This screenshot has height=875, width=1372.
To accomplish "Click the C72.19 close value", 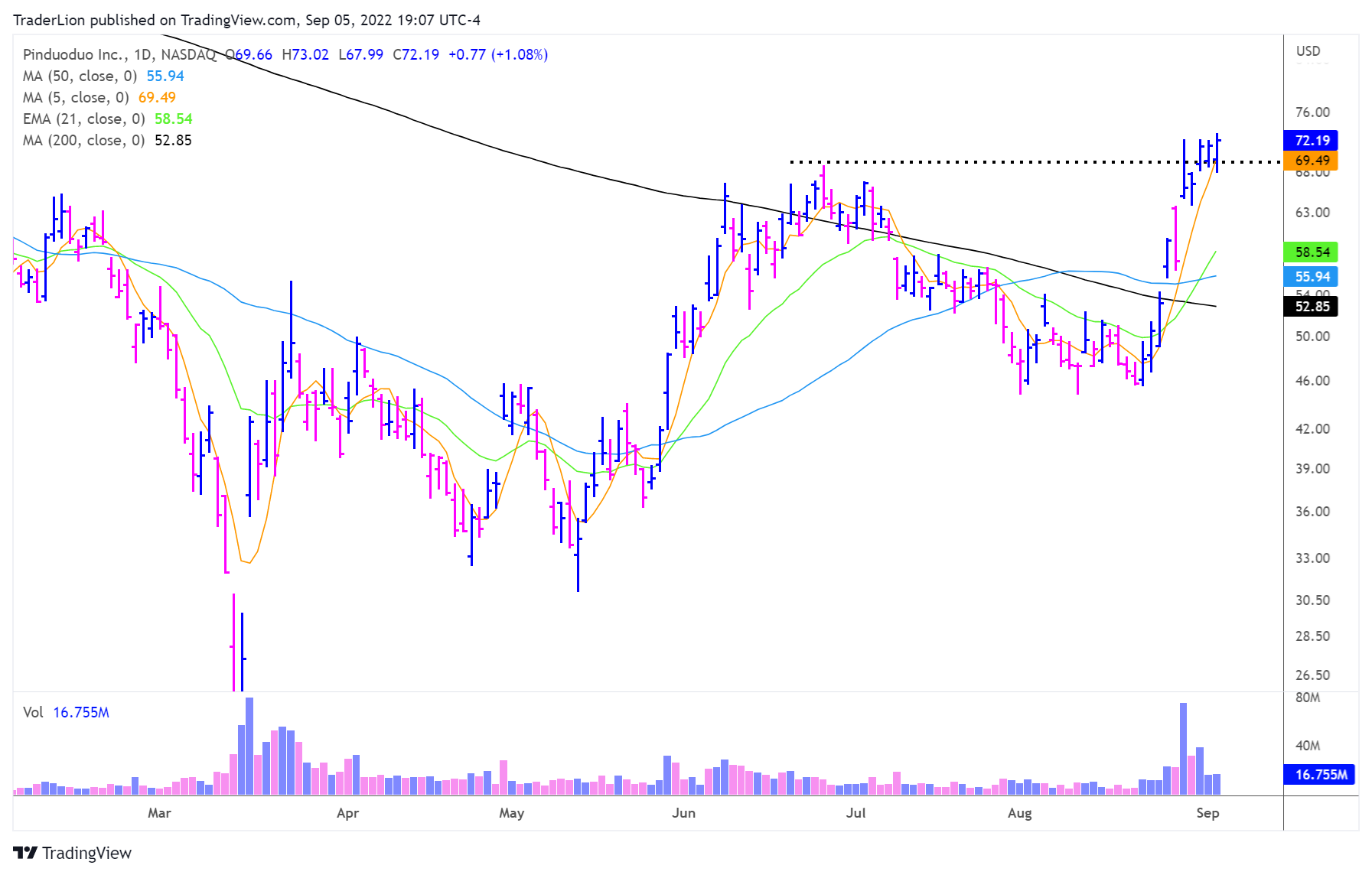I will (x=416, y=54).
